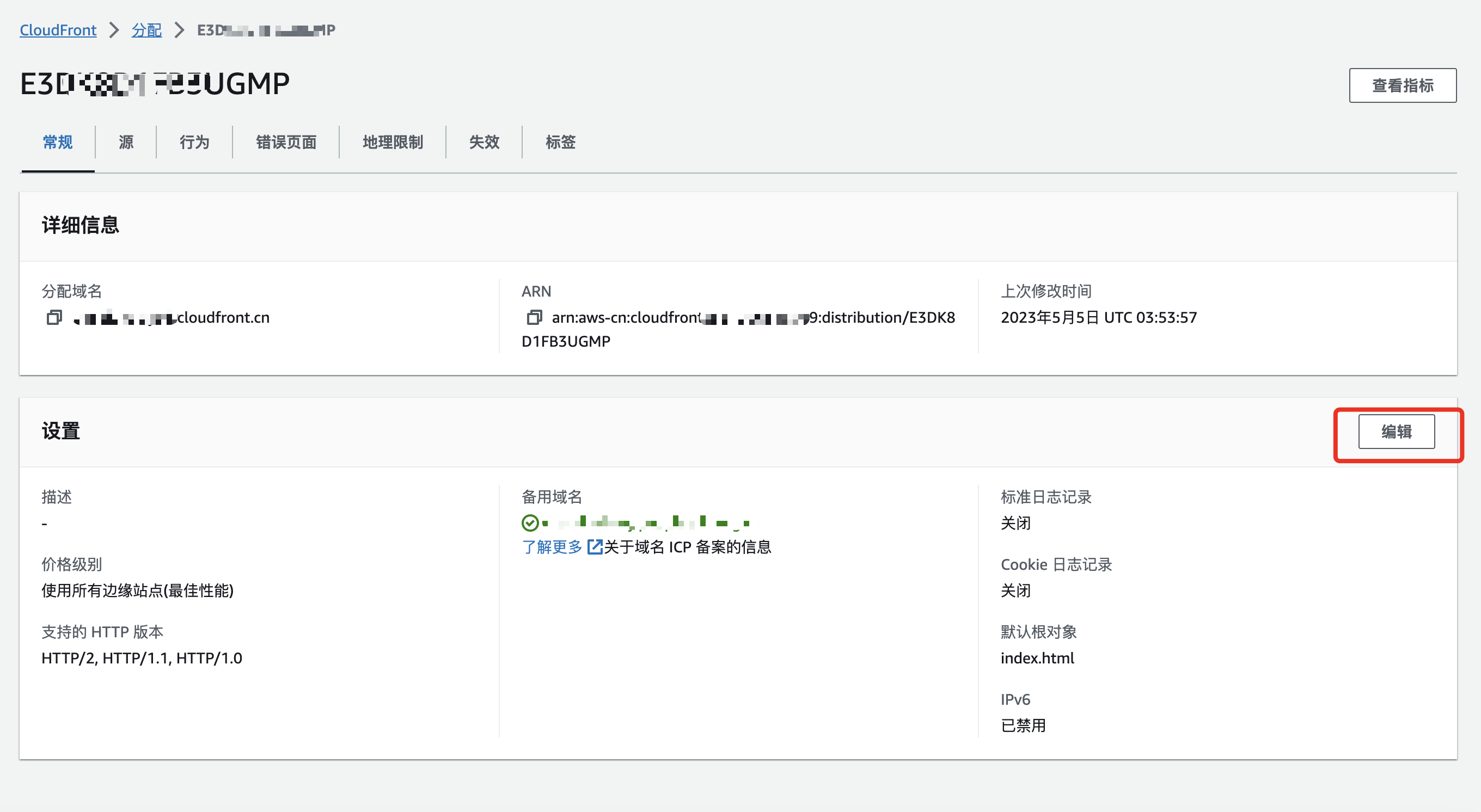Screen dimensions: 1481x812
Task: Open the CloudFront breadcrumb link
Action: click(58, 30)
